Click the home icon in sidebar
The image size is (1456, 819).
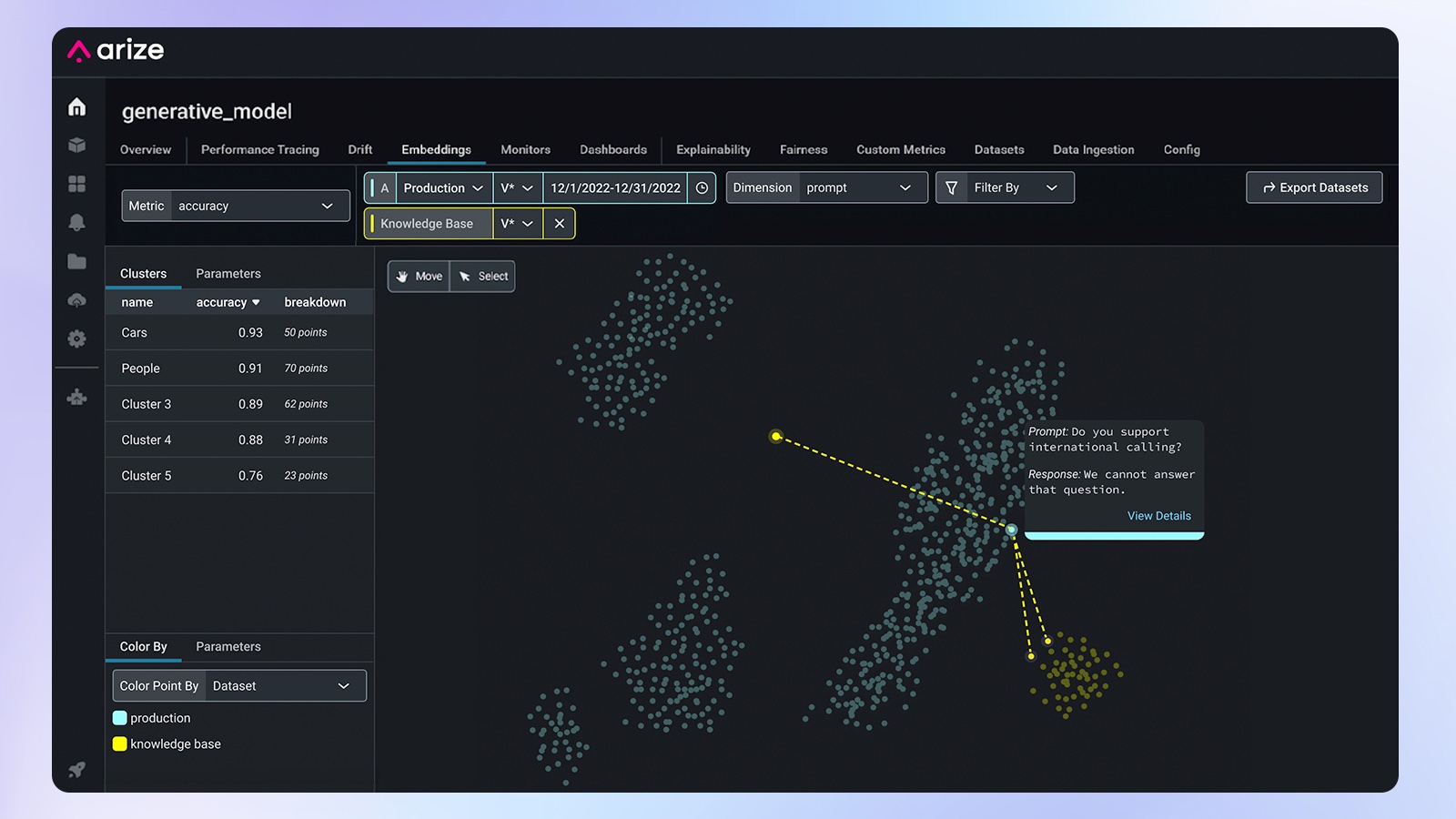(x=77, y=107)
